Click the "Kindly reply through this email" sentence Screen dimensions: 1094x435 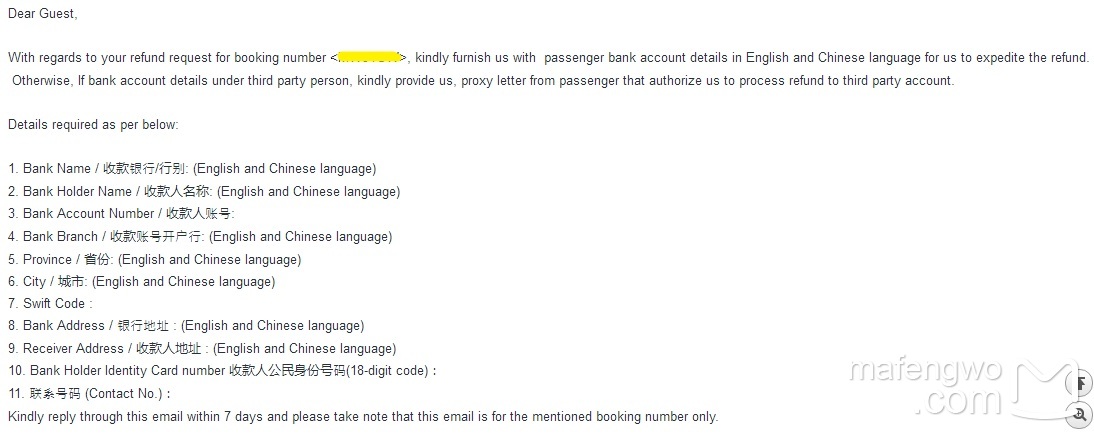363,417
